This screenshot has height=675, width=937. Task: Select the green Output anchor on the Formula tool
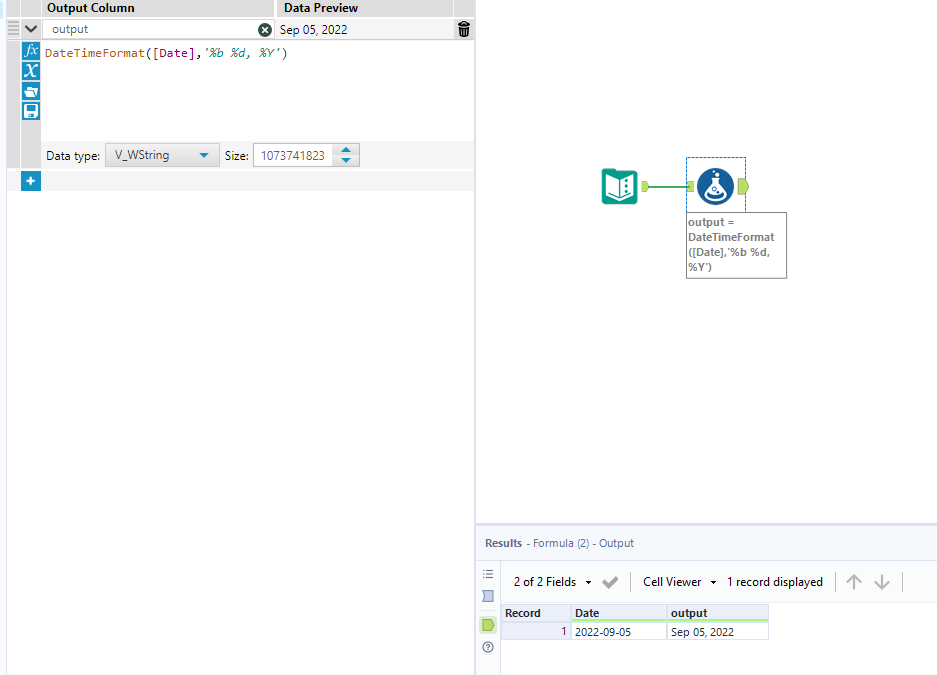744,185
